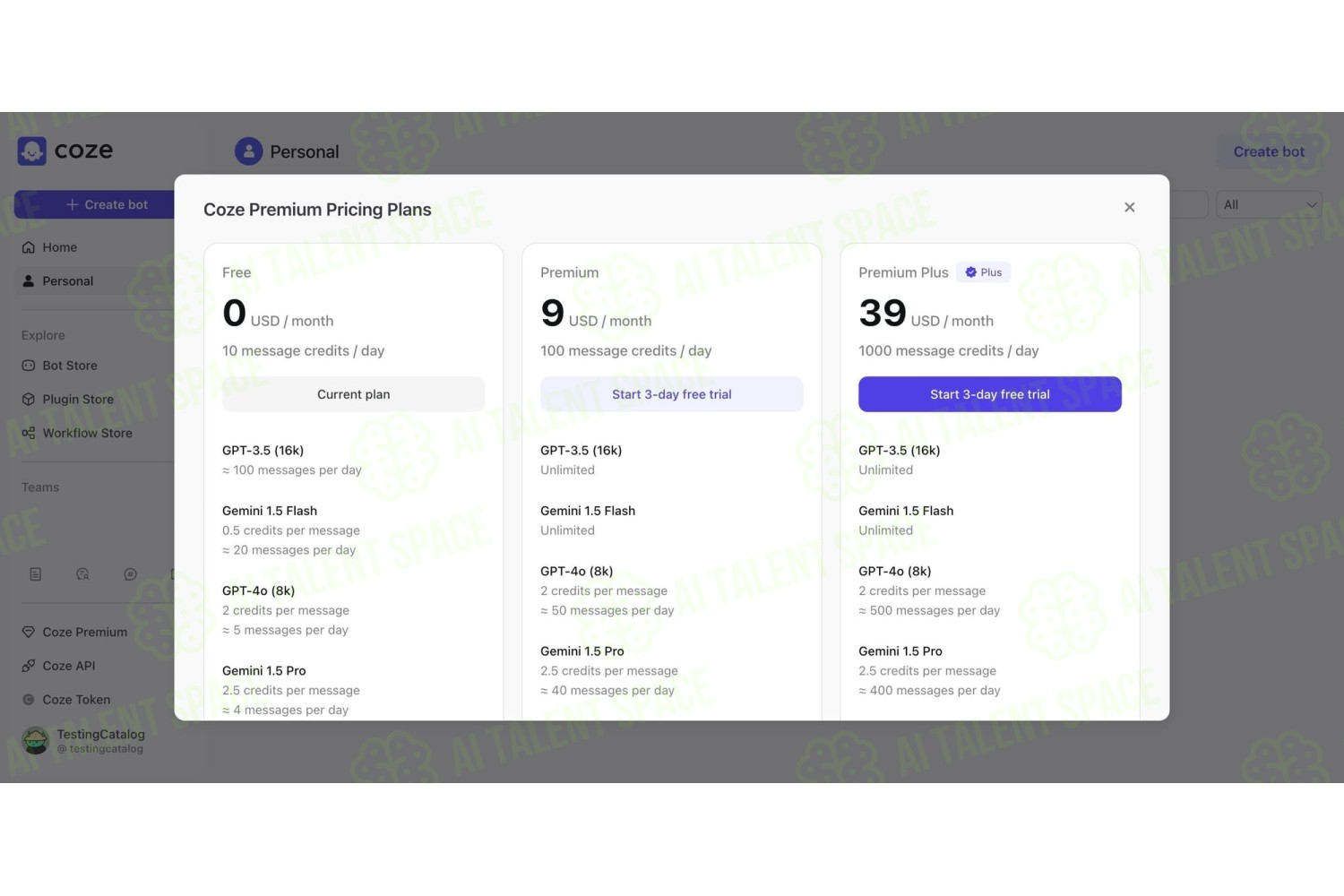Click ≈ 100 messages per day text

pos(292,470)
